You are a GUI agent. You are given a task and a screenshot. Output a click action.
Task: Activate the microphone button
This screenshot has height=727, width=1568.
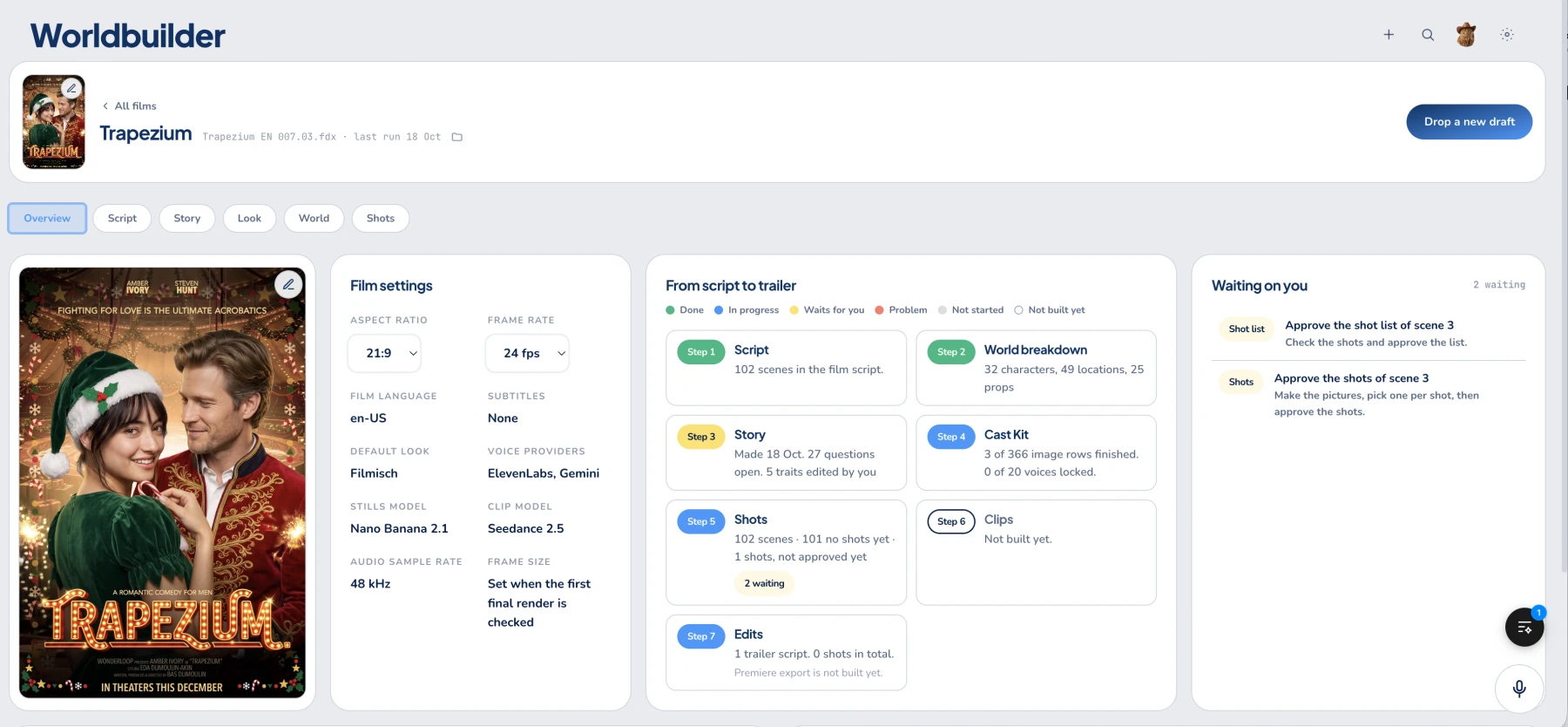click(1519, 689)
